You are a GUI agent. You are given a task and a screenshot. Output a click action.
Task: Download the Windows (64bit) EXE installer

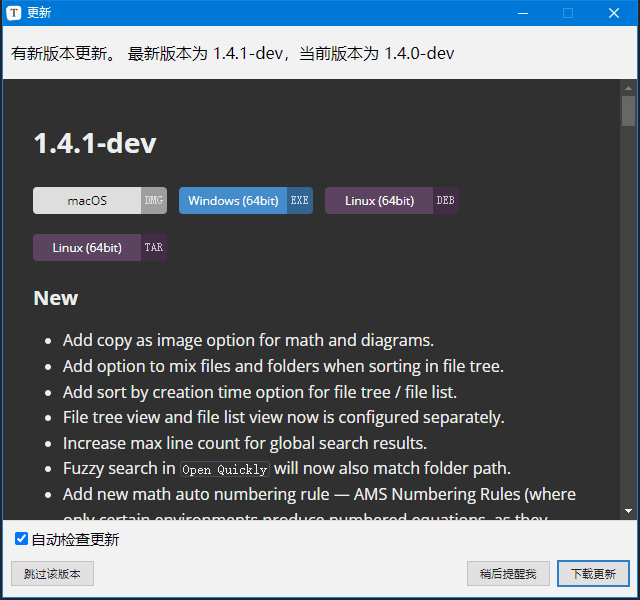tap(246, 200)
